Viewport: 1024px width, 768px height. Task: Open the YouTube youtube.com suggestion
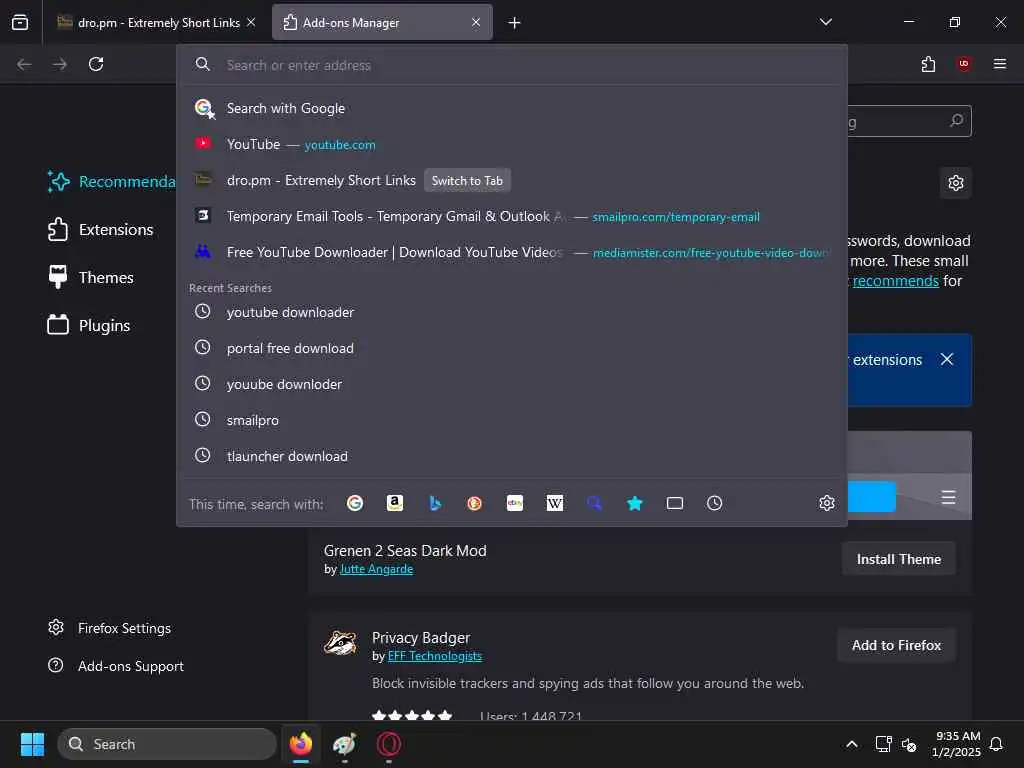[512, 144]
